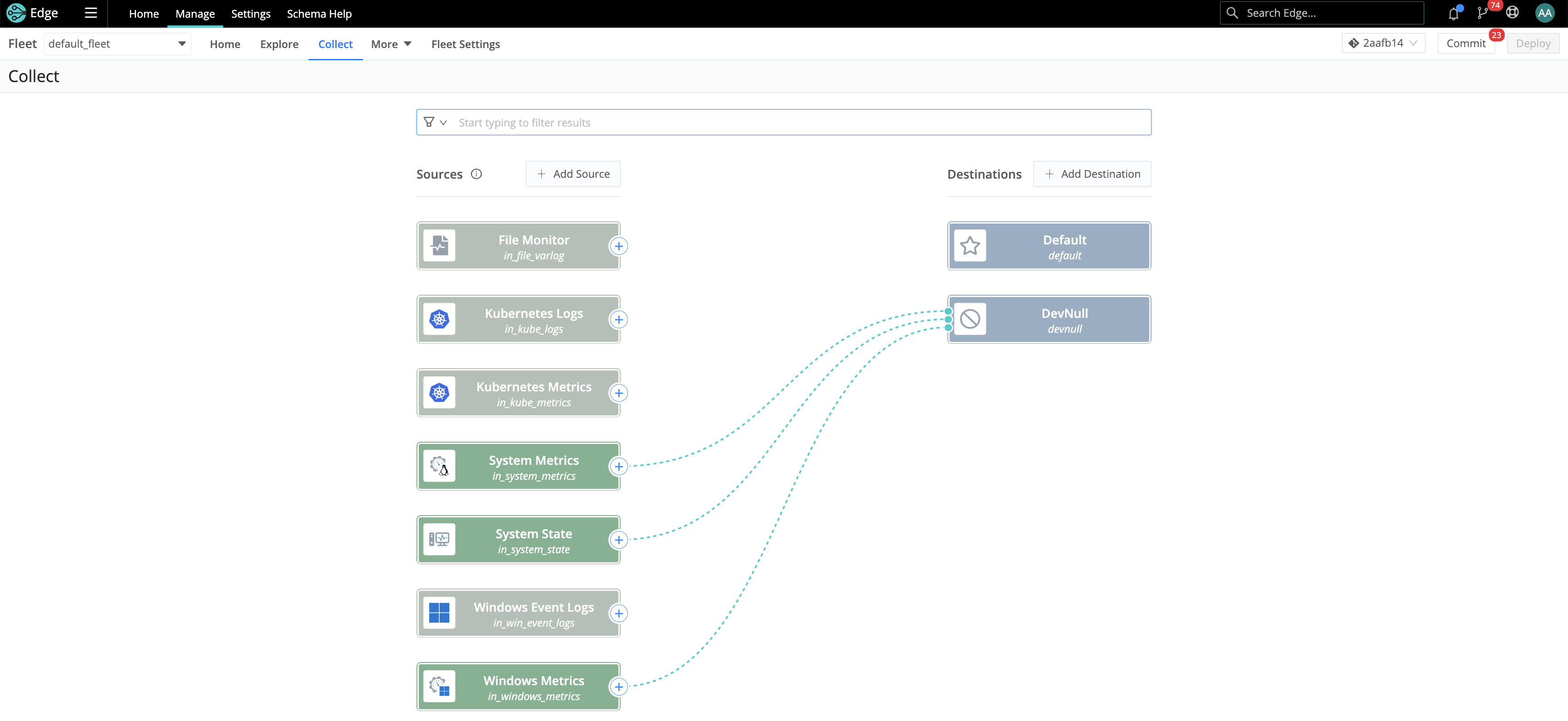Switch to the Fleet Settings tab
This screenshot has width=1568, height=721.
pyautogui.click(x=465, y=44)
